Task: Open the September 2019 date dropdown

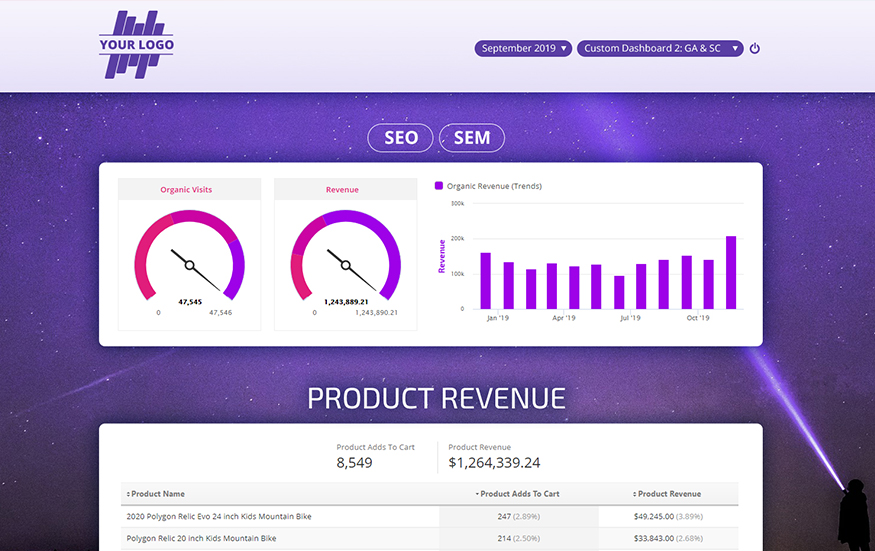Action: [523, 48]
